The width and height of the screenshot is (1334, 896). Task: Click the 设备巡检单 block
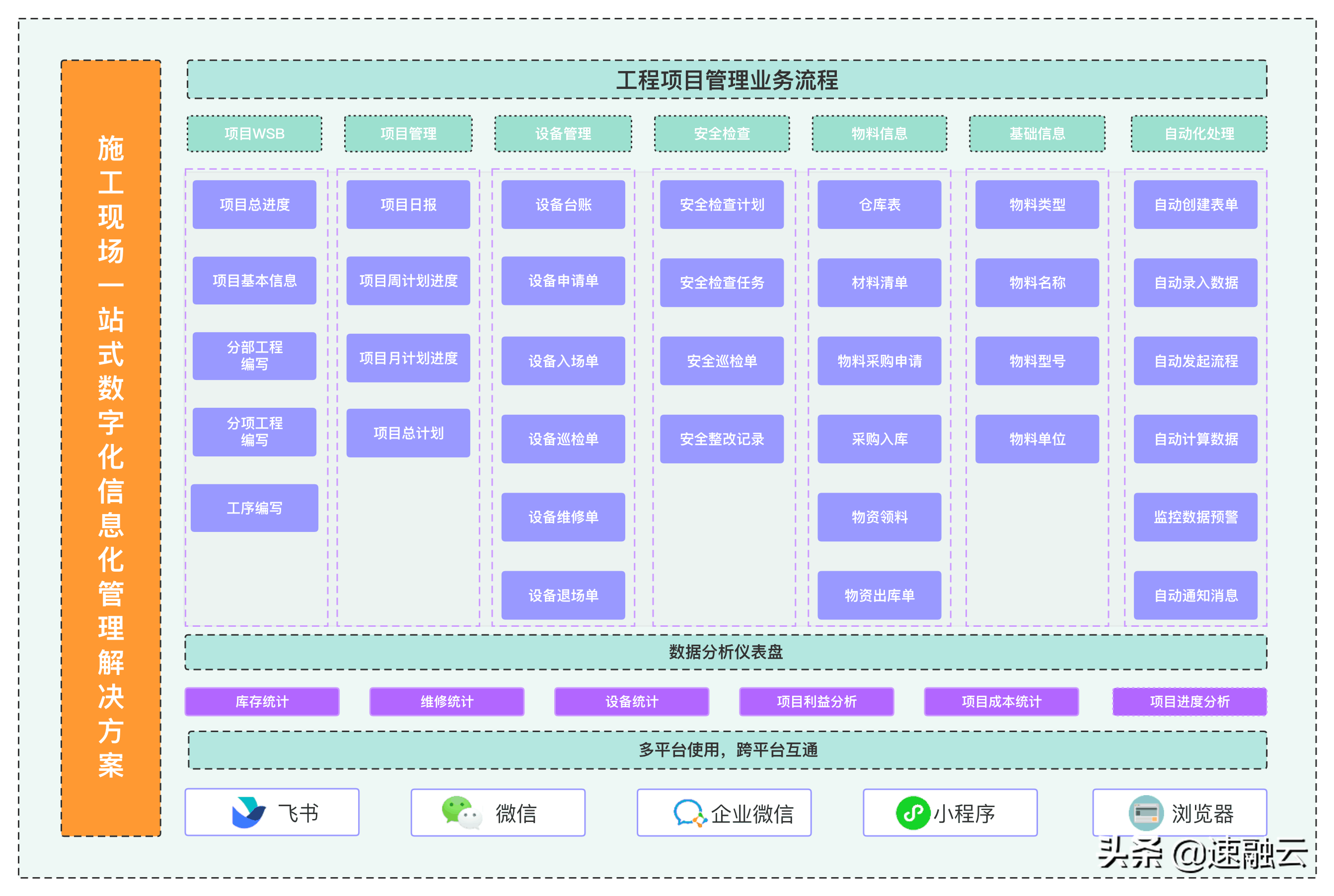(x=563, y=439)
